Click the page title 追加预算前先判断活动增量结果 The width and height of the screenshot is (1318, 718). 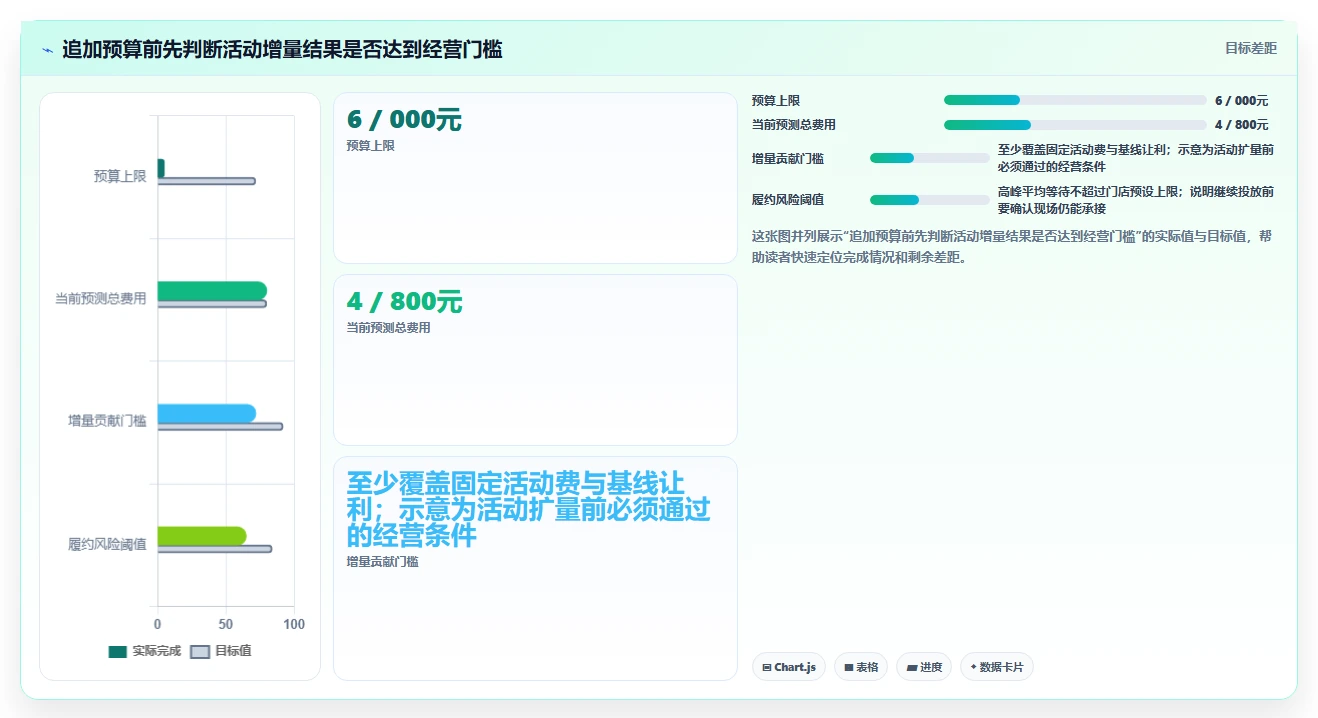tap(282, 49)
